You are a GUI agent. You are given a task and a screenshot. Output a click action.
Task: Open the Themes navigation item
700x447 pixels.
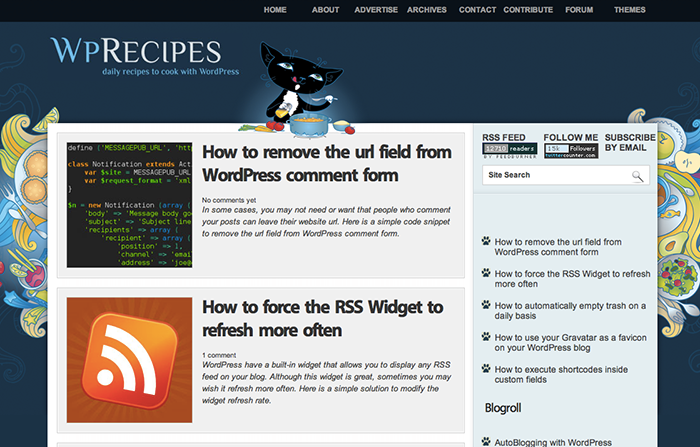click(x=629, y=10)
